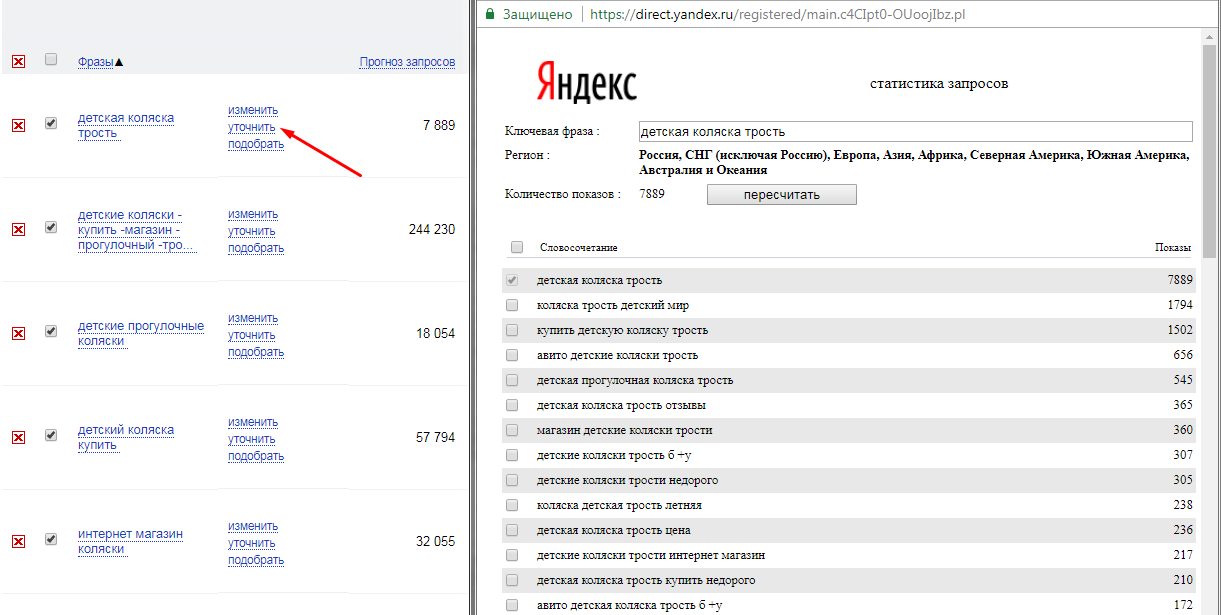Viewport: 1221px width, 615px height.
Task: Open the 'детский коляска купить' phrase link
Action: coord(126,437)
